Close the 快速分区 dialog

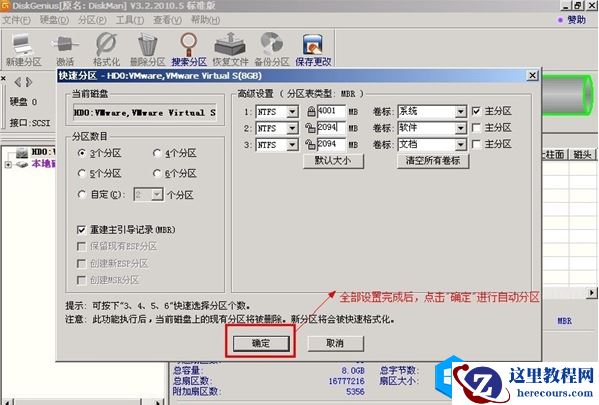point(532,75)
